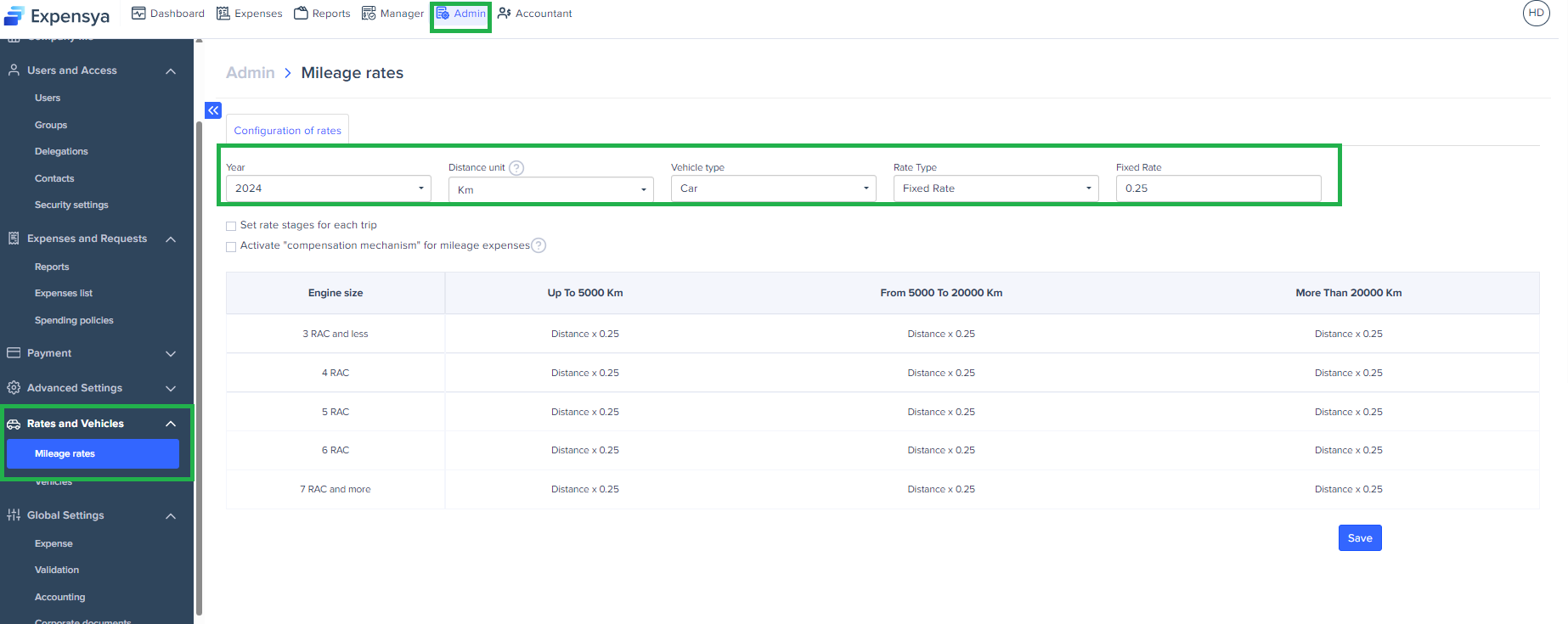1568x624 pixels.
Task: Select the Configuration of rates tab
Action: pyautogui.click(x=287, y=131)
